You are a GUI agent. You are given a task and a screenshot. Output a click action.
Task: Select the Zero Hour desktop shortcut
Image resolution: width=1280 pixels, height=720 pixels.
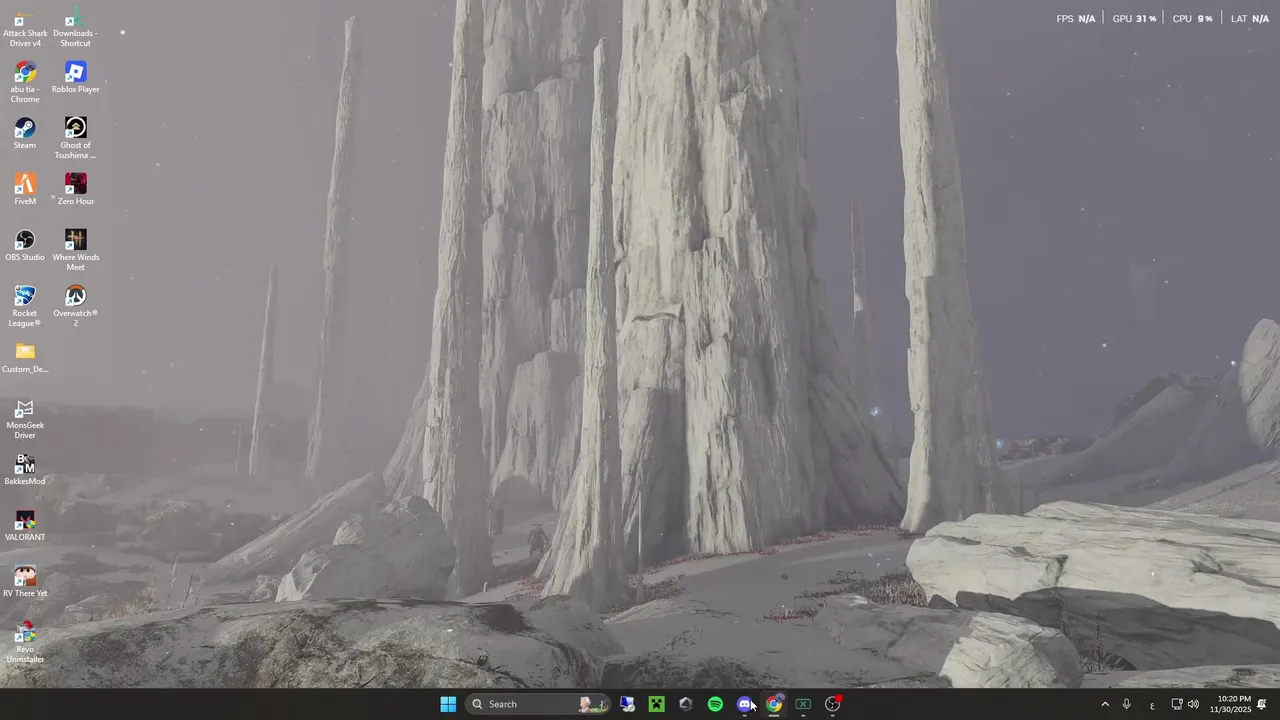click(75, 190)
